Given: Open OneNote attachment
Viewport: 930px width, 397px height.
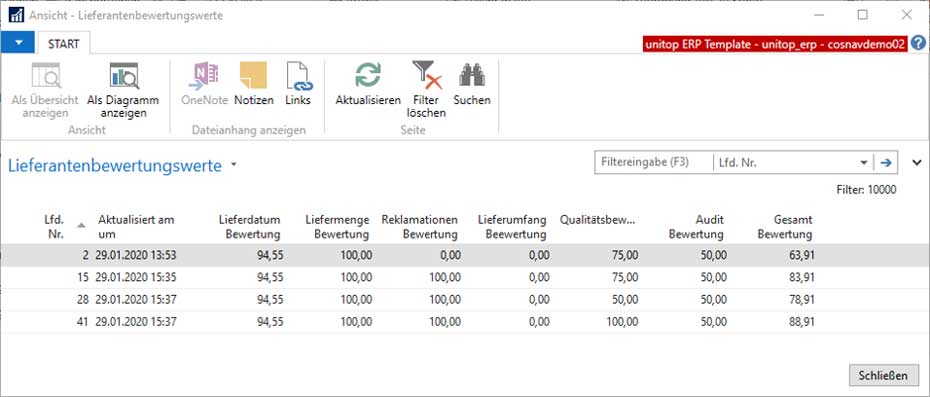Looking at the screenshot, I should pyautogui.click(x=205, y=85).
